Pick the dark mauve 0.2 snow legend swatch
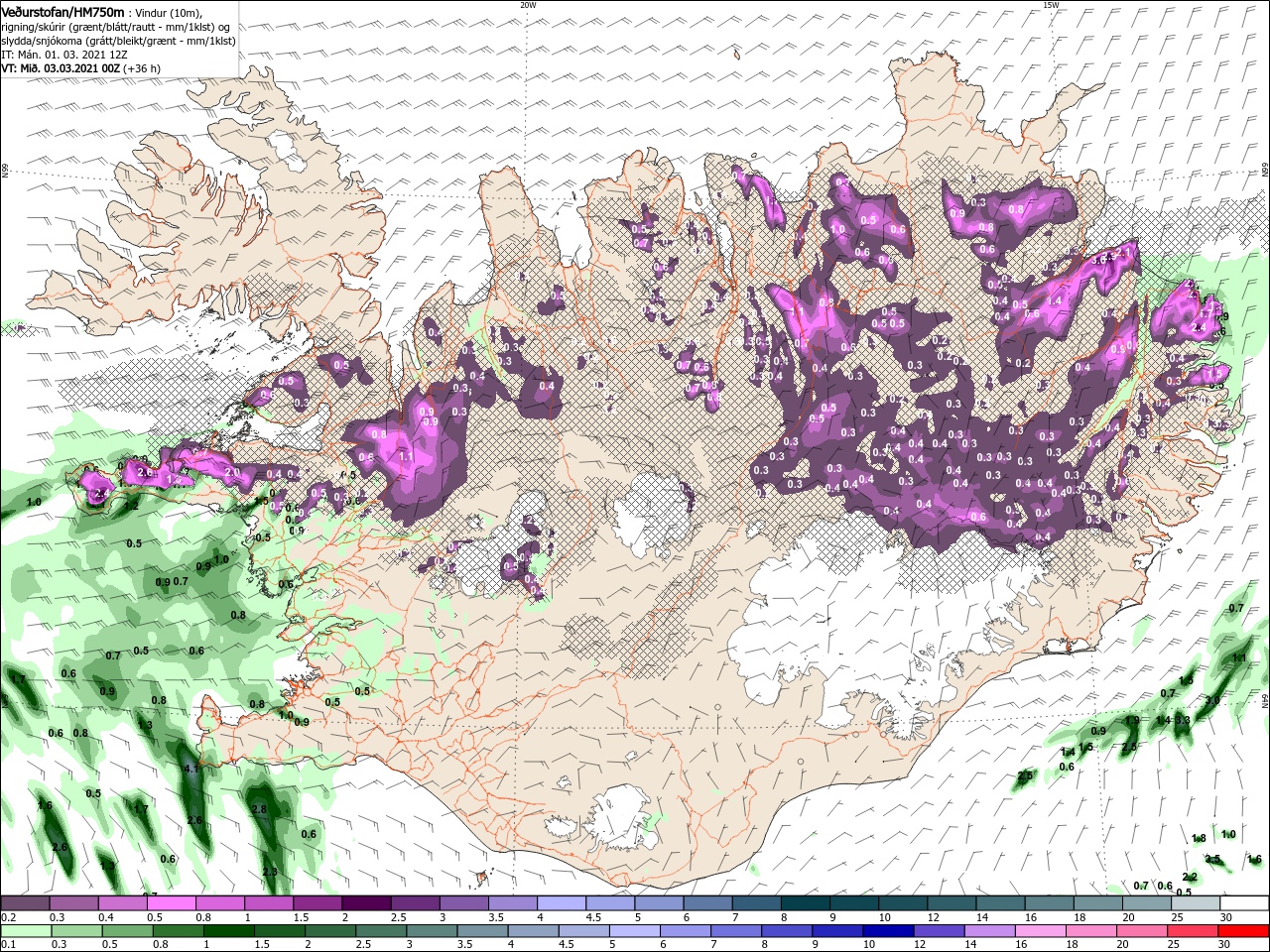Viewport: 1270px width, 952px height. tap(25, 903)
